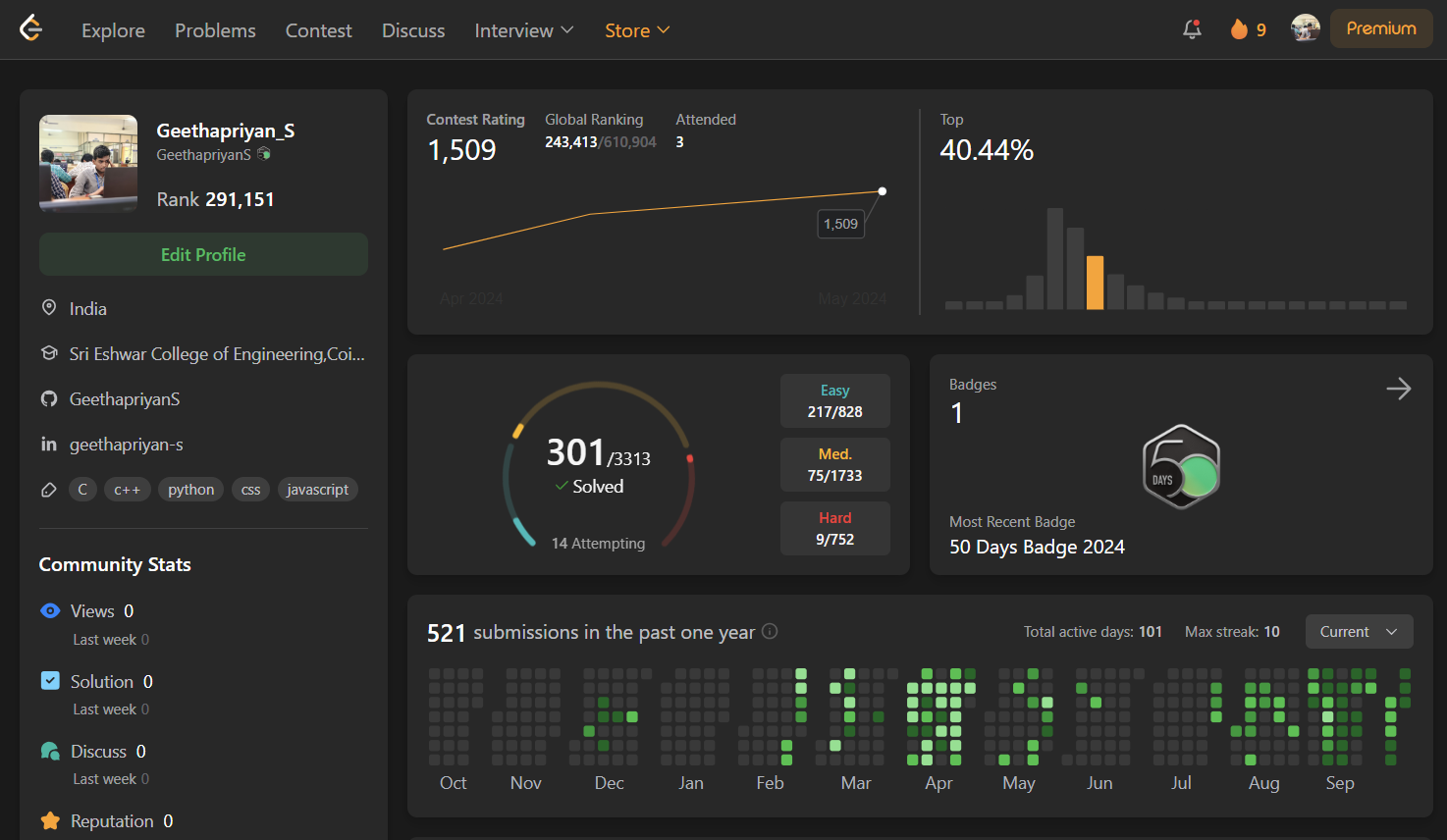
Task: Open the user avatar menu
Action: pos(1305,28)
